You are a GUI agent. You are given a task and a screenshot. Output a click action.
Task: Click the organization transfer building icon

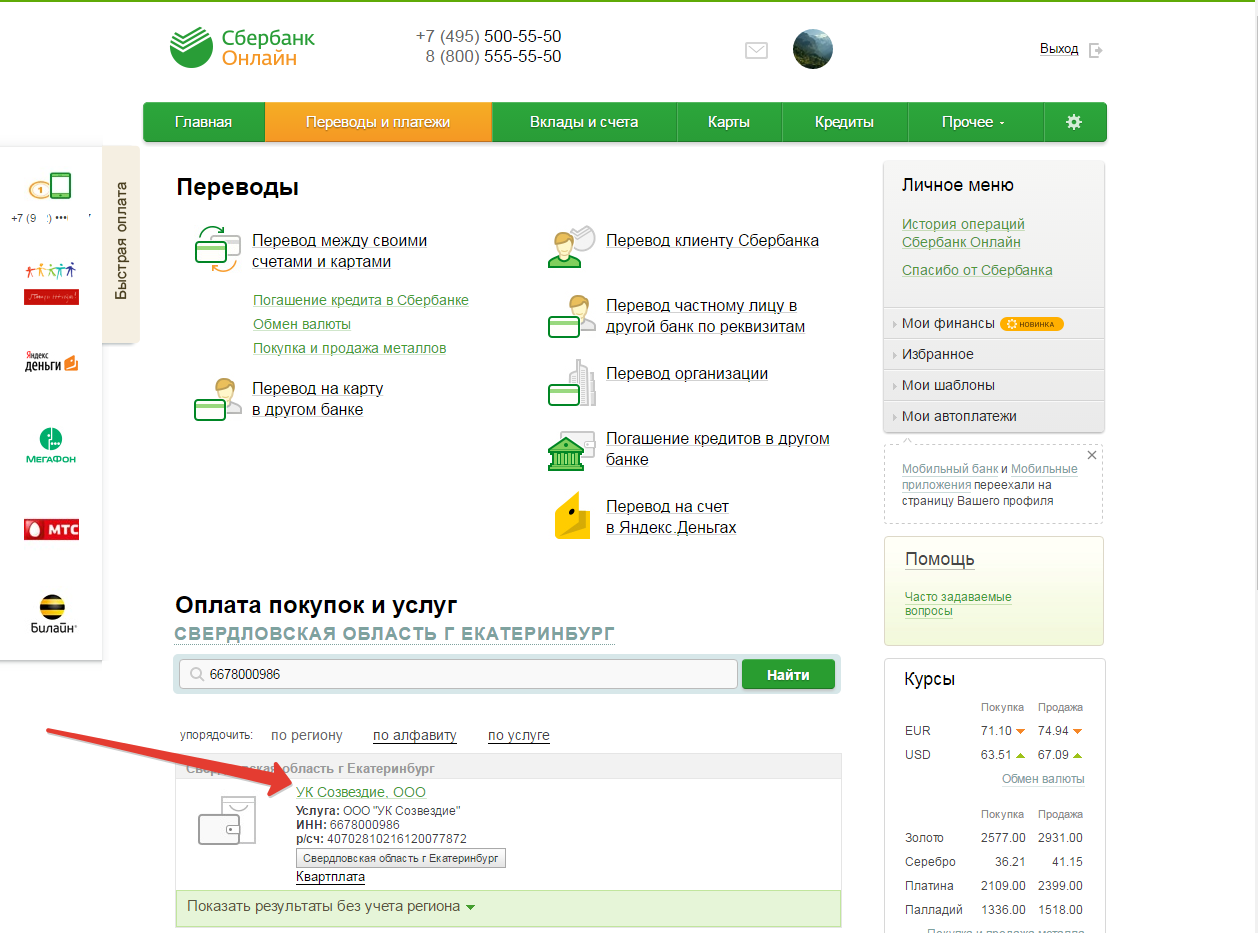(571, 383)
